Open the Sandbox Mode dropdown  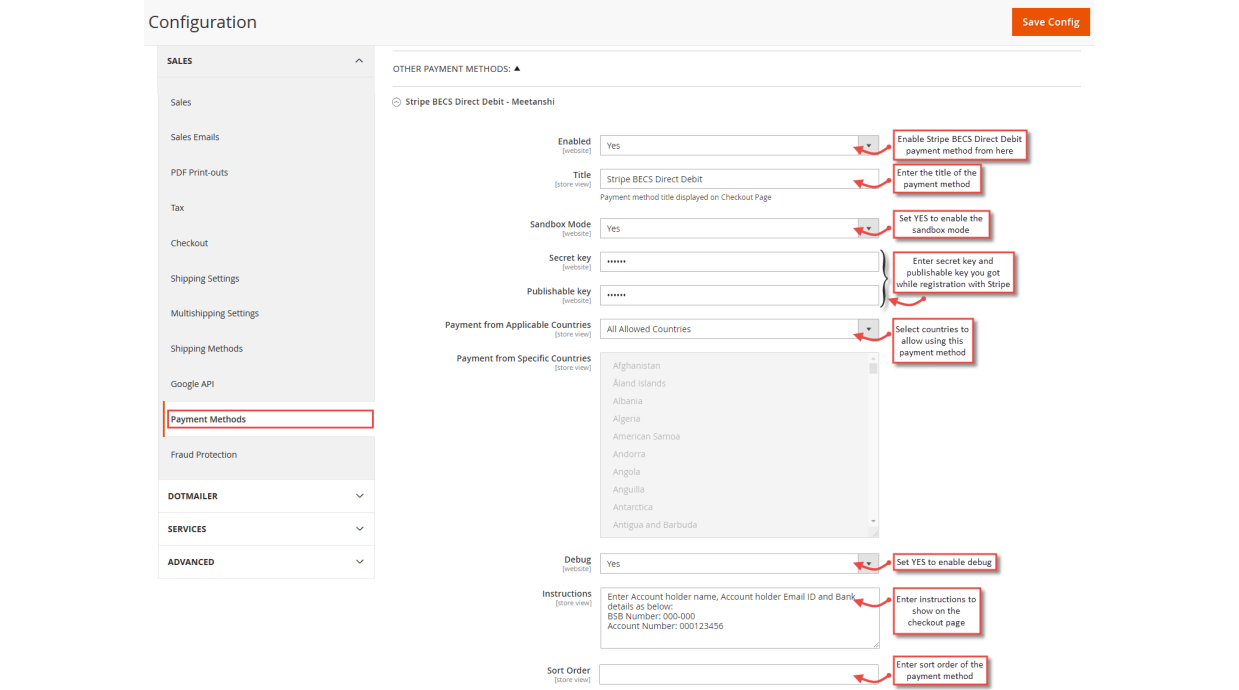tap(739, 228)
